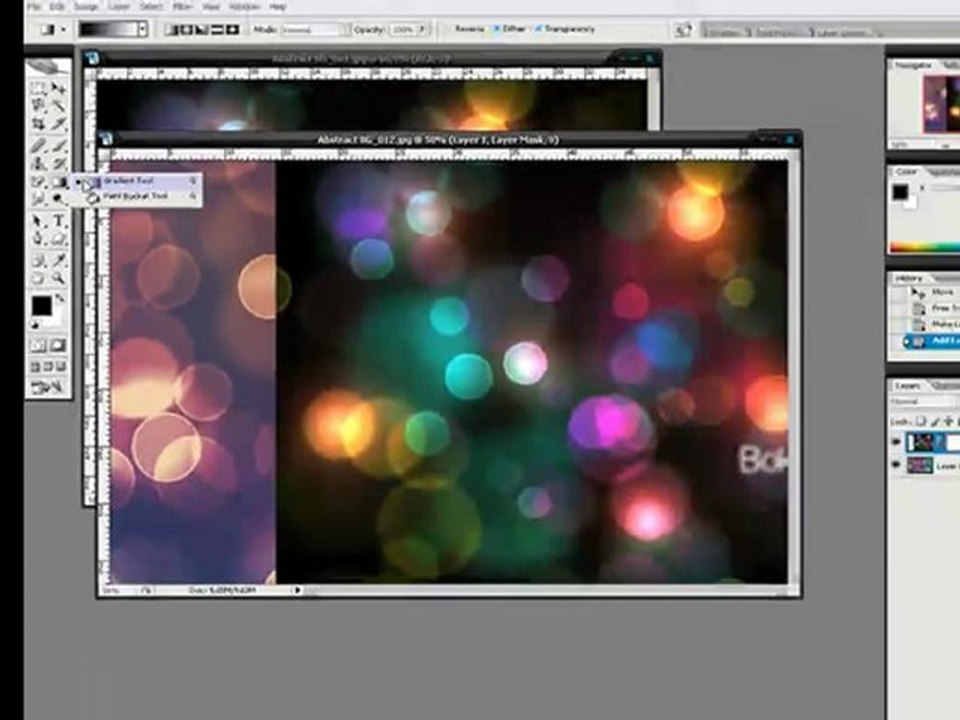Pick a color from Color panel spectrum ramp
This screenshot has width=960, height=720.
coord(924,247)
